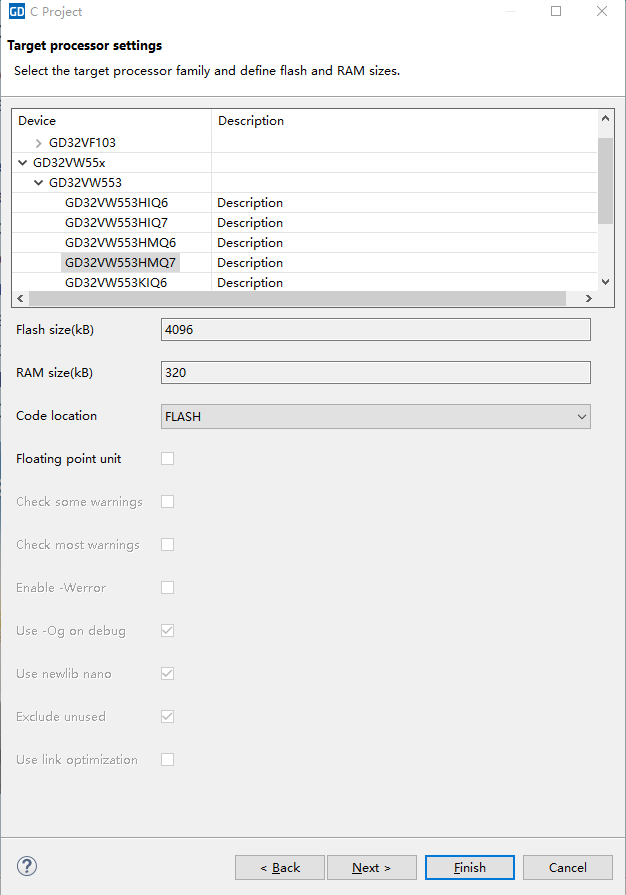The image size is (626, 895).
Task: Toggle the Check some warnings checkbox
Action: [168, 501]
